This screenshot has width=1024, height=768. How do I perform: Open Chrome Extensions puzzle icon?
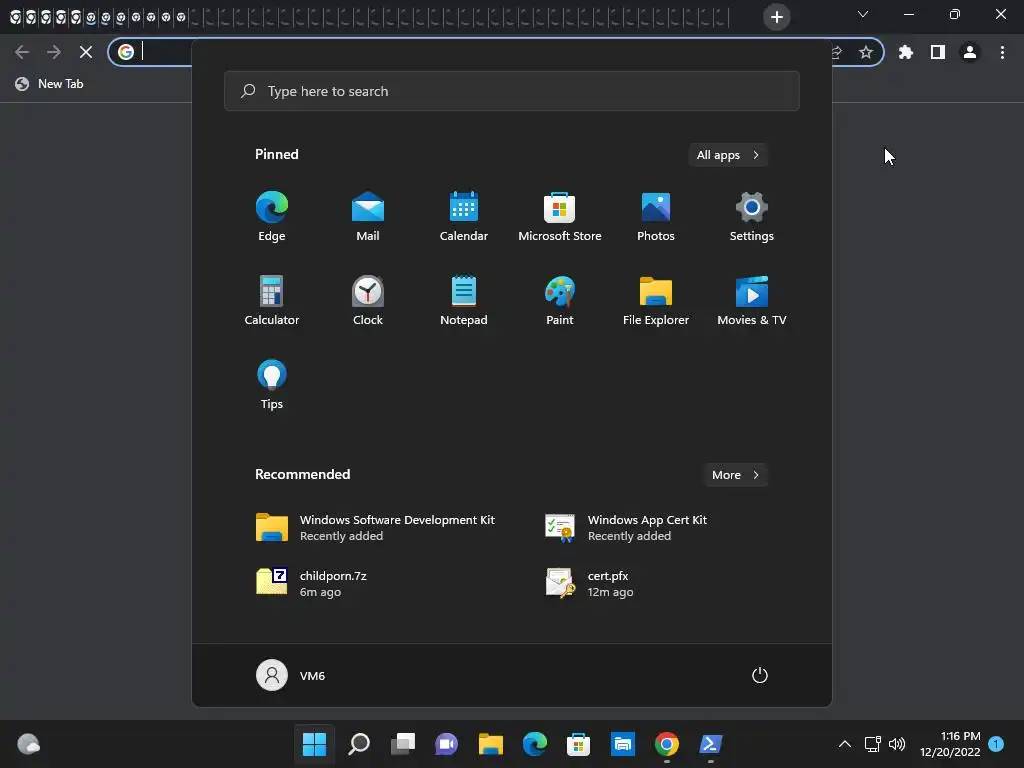905,52
